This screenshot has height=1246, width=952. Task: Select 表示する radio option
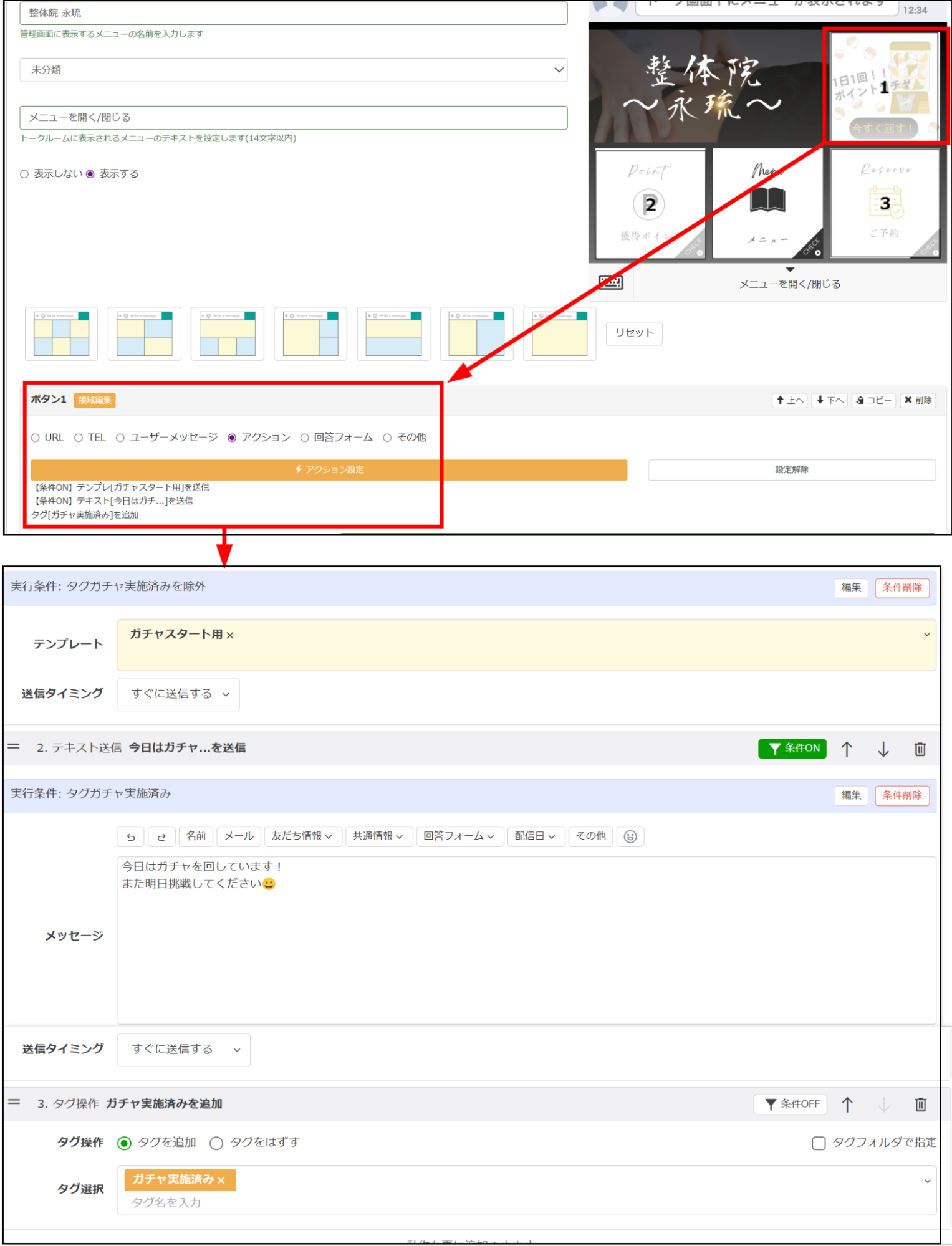pos(90,174)
